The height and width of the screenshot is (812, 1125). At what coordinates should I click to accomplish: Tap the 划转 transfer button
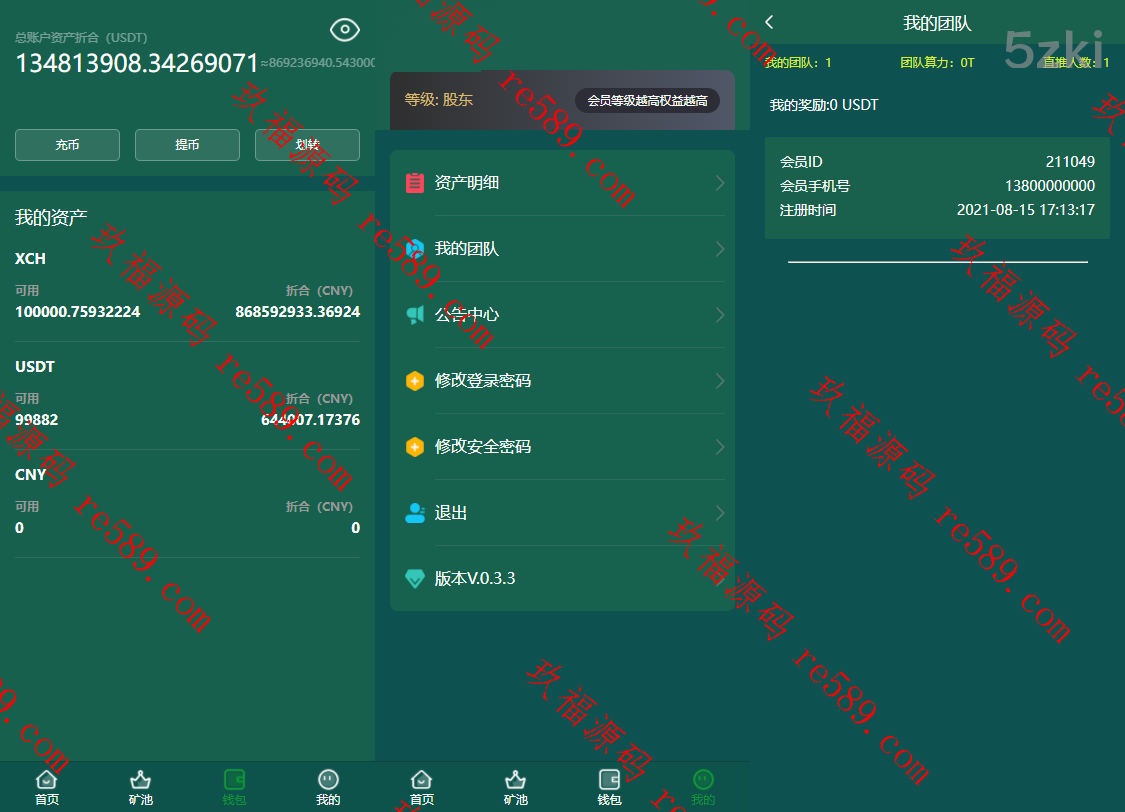pos(307,145)
